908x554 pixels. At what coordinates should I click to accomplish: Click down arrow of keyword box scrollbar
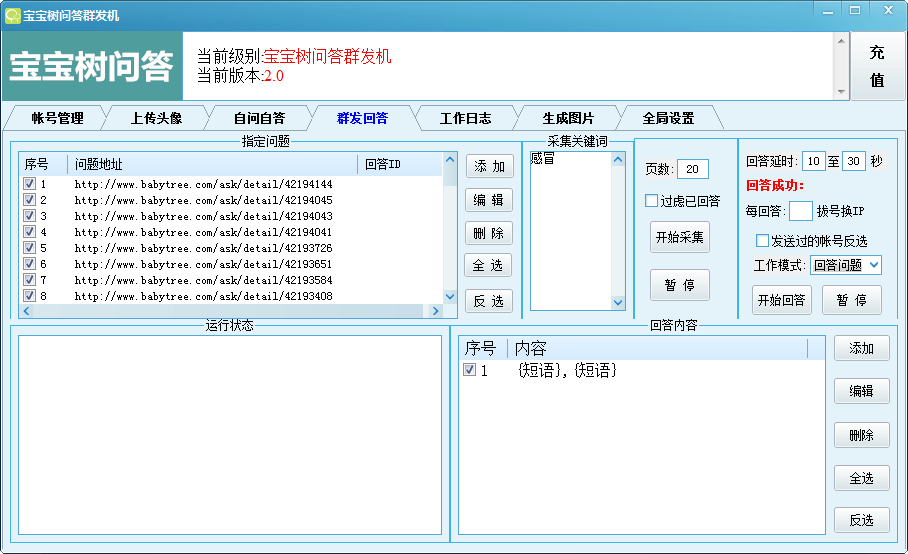[x=618, y=303]
